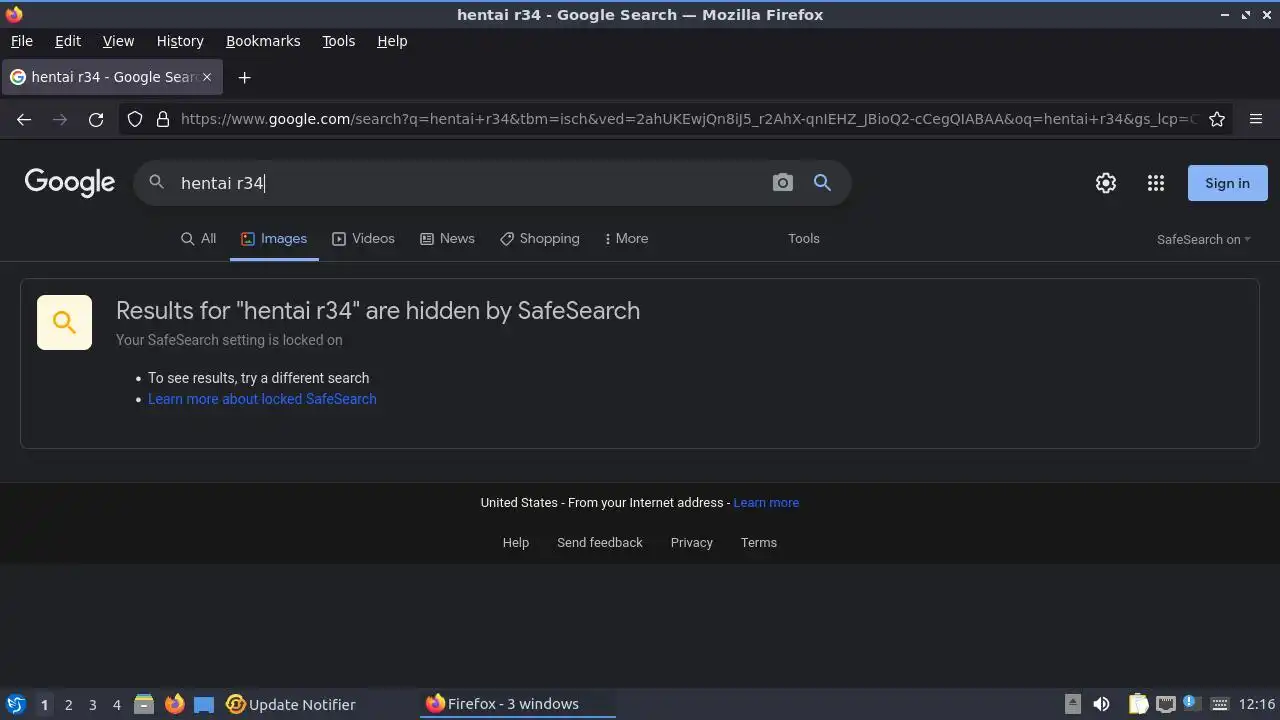Open Learn more about locked SafeSearch
Screen dimensions: 1280x720
pos(262,399)
